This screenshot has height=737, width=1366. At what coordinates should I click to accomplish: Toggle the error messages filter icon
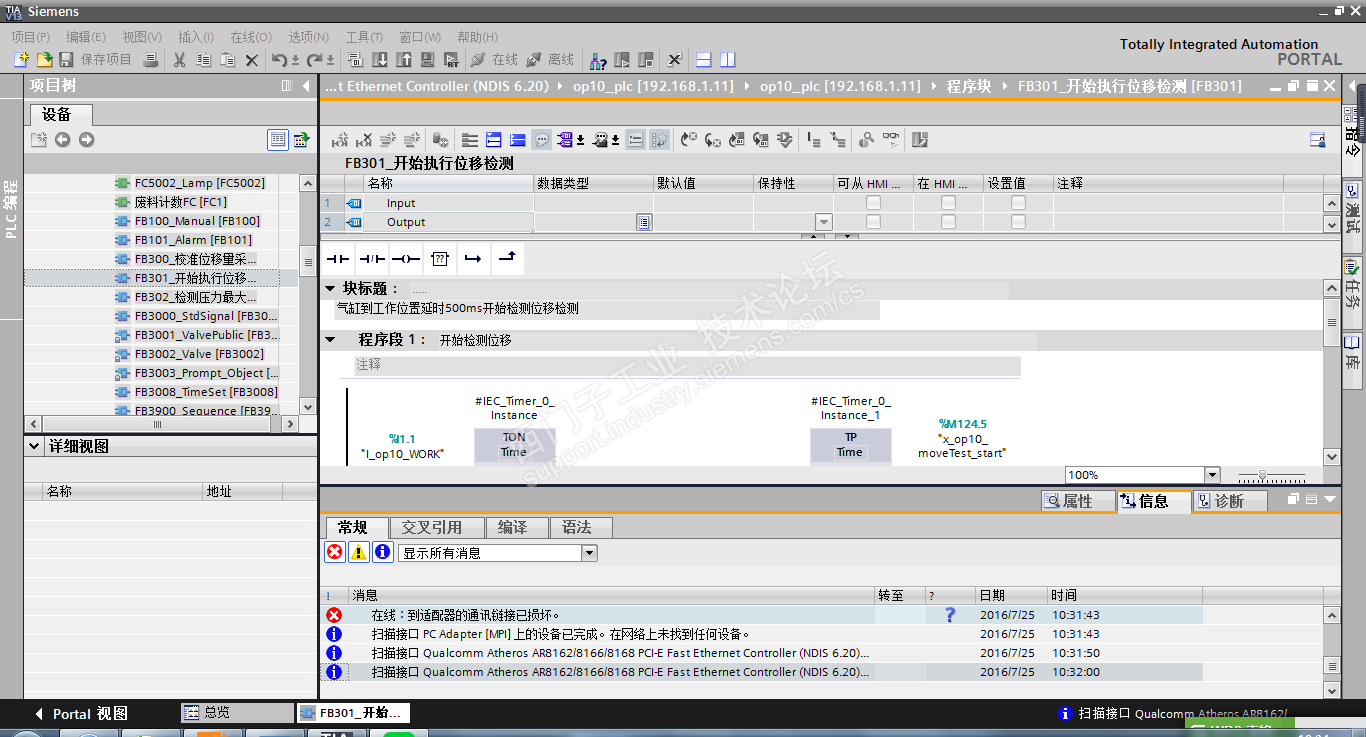(x=335, y=552)
